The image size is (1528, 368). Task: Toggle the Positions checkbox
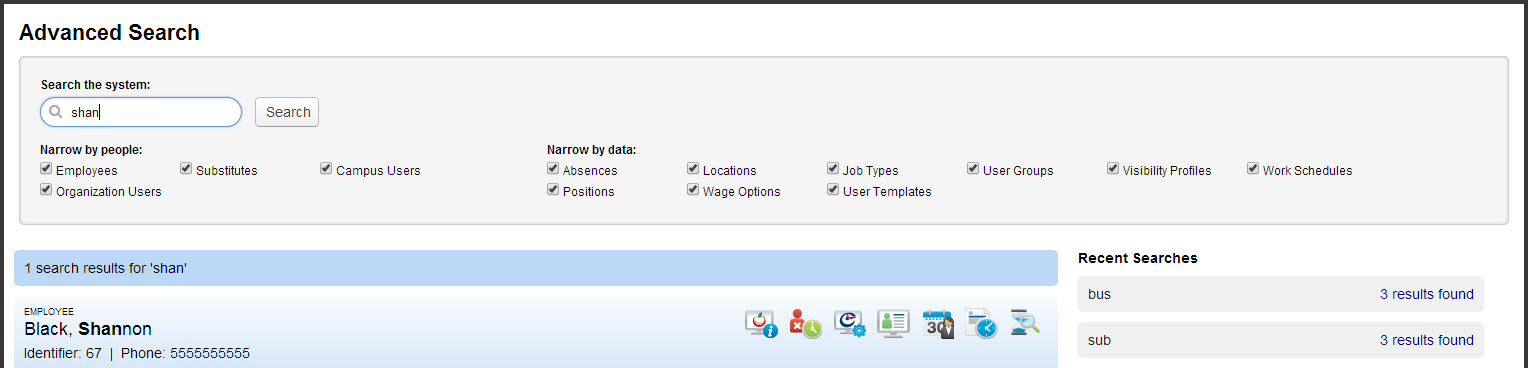[553, 190]
